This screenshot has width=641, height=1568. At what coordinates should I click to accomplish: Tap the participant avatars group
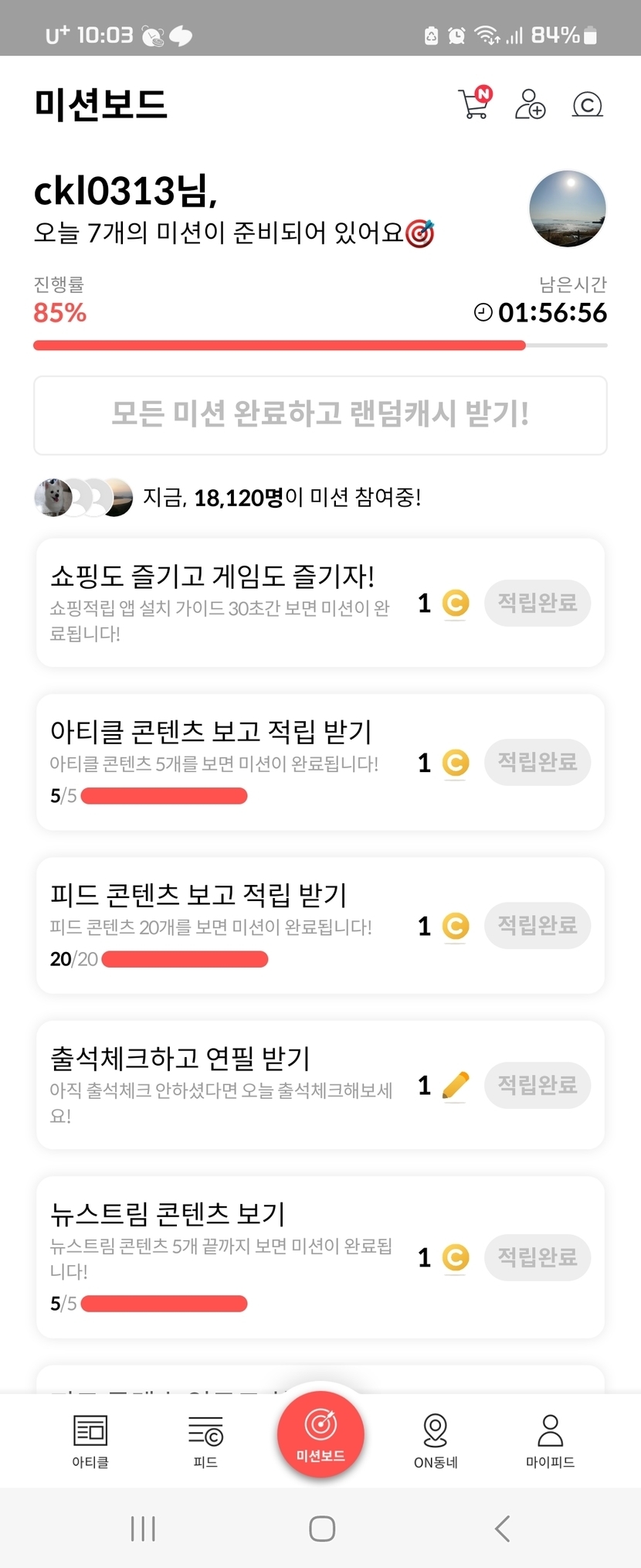click(83, 497)
